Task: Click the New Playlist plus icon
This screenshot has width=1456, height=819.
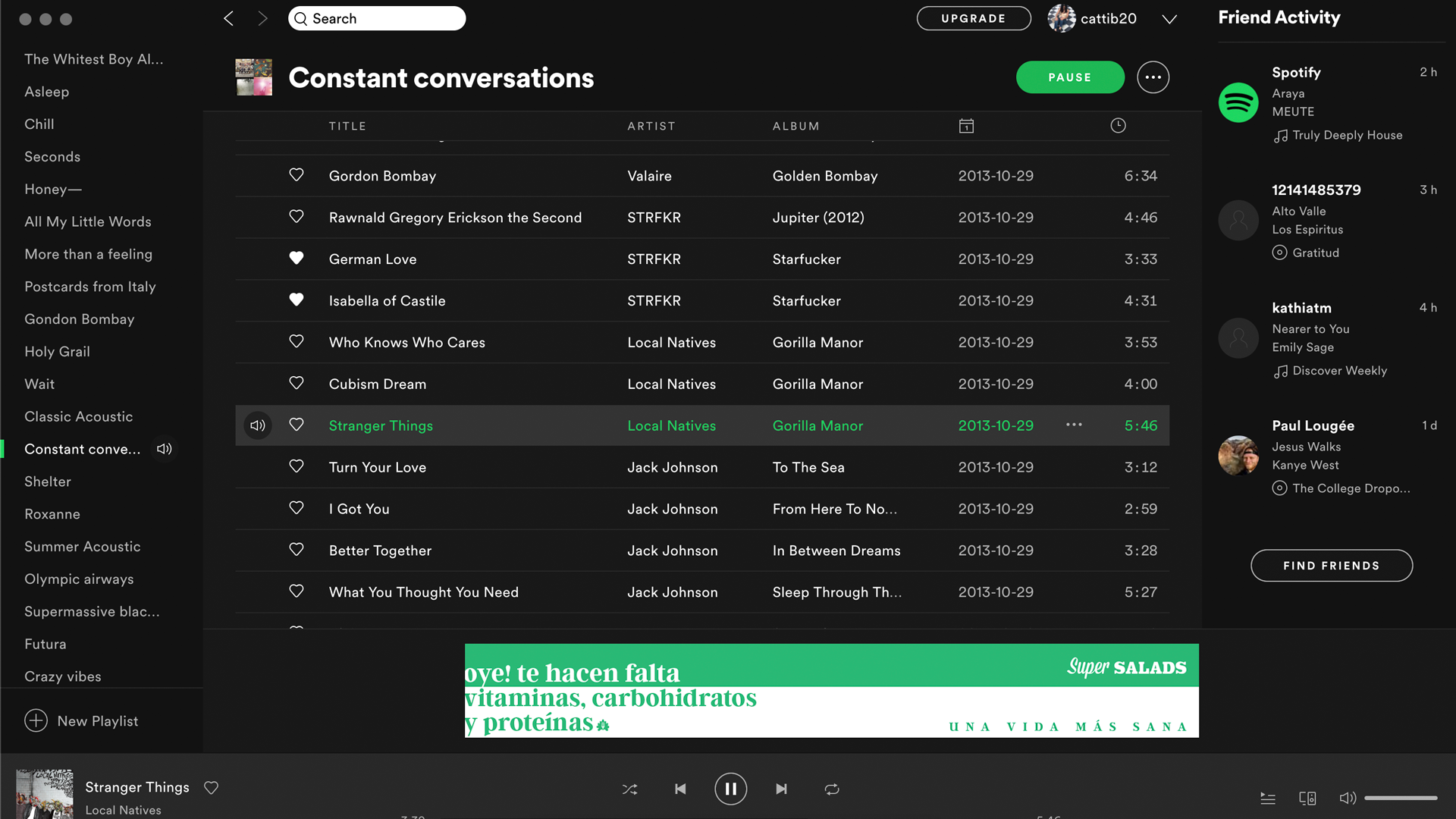Action: pyautogui.click(x=36, y=720)
